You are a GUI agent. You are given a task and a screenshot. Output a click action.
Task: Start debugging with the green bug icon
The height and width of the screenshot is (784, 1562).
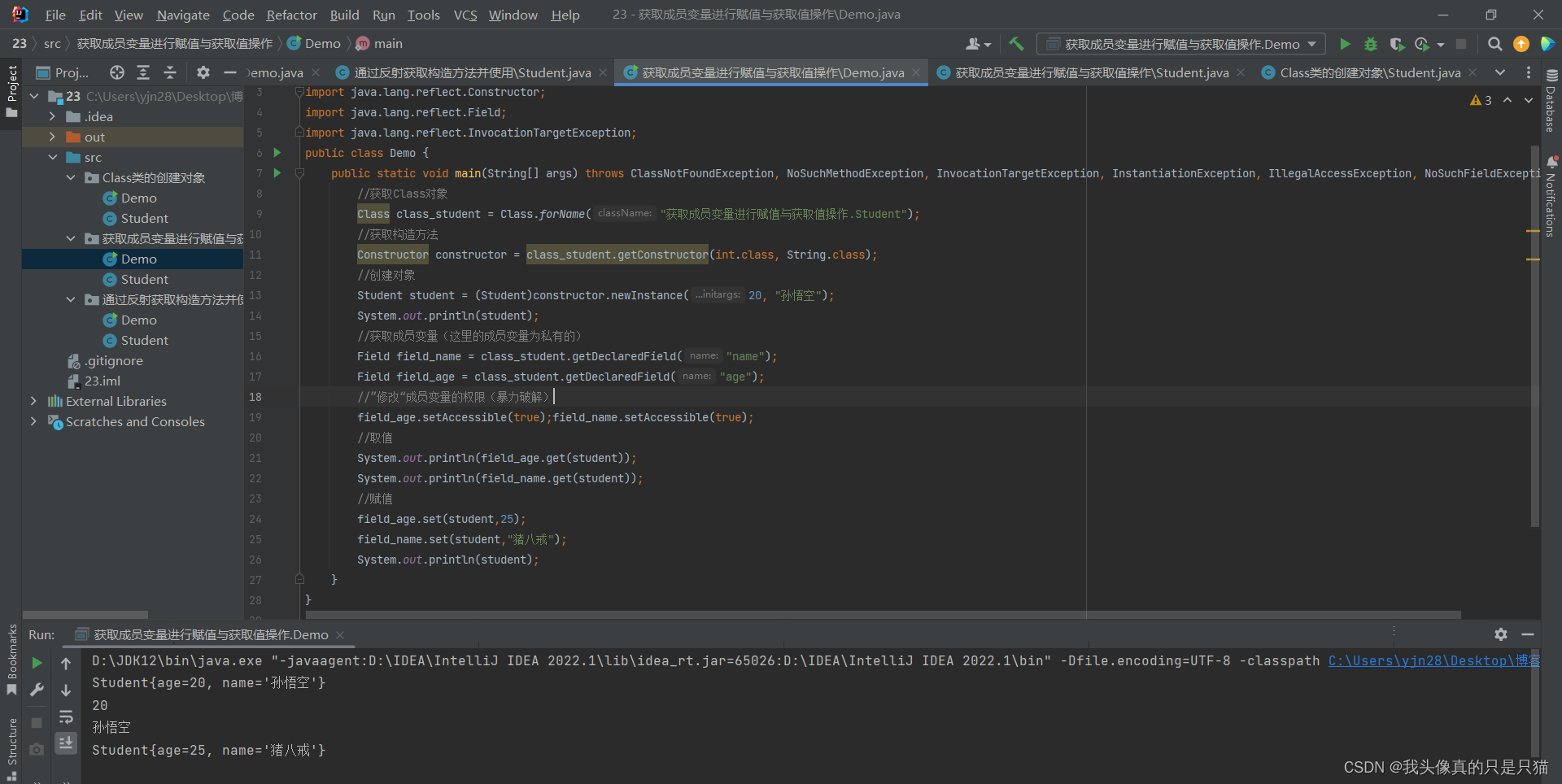point(1371,44)
